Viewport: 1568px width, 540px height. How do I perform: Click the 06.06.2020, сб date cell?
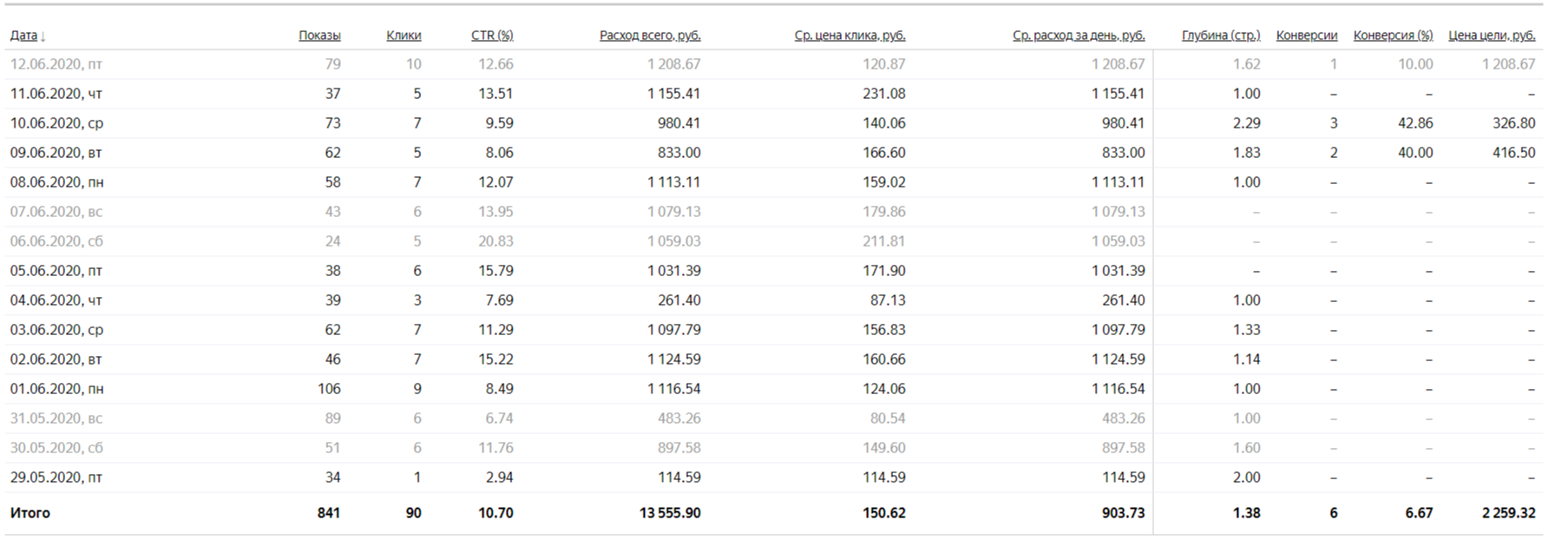click(56, 241)
